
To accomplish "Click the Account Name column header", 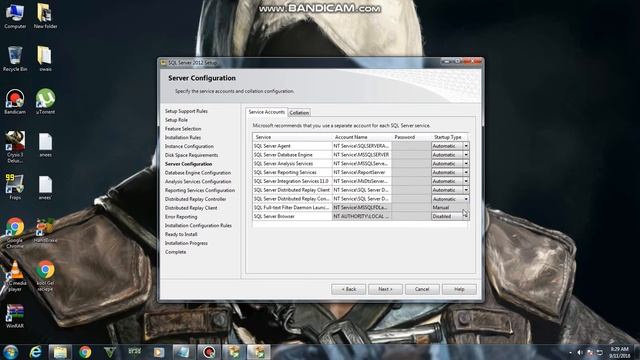I will pyautogui.click(x=362, y=137).
